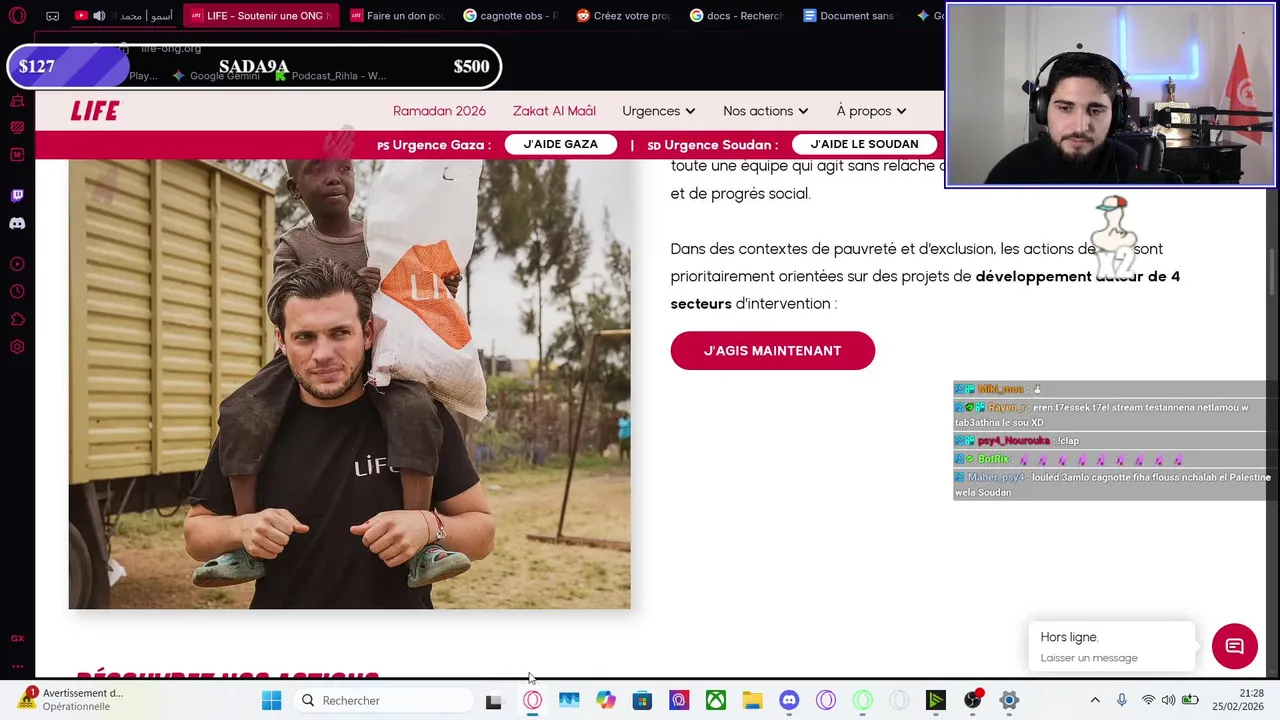Open Xbox app from taskbar
1280x720 pixels.
click(716, 701)
